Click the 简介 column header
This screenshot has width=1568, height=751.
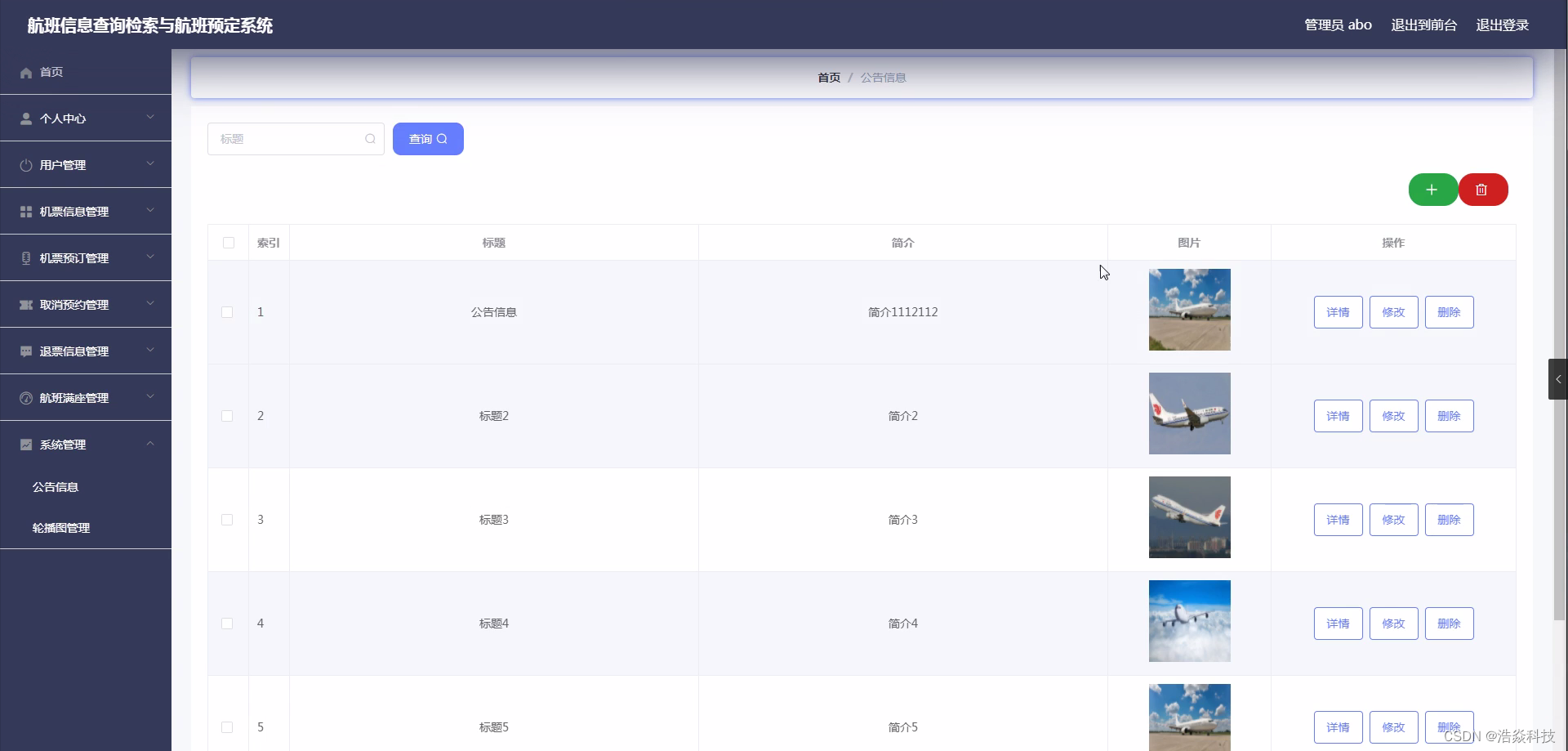(903, 243)
